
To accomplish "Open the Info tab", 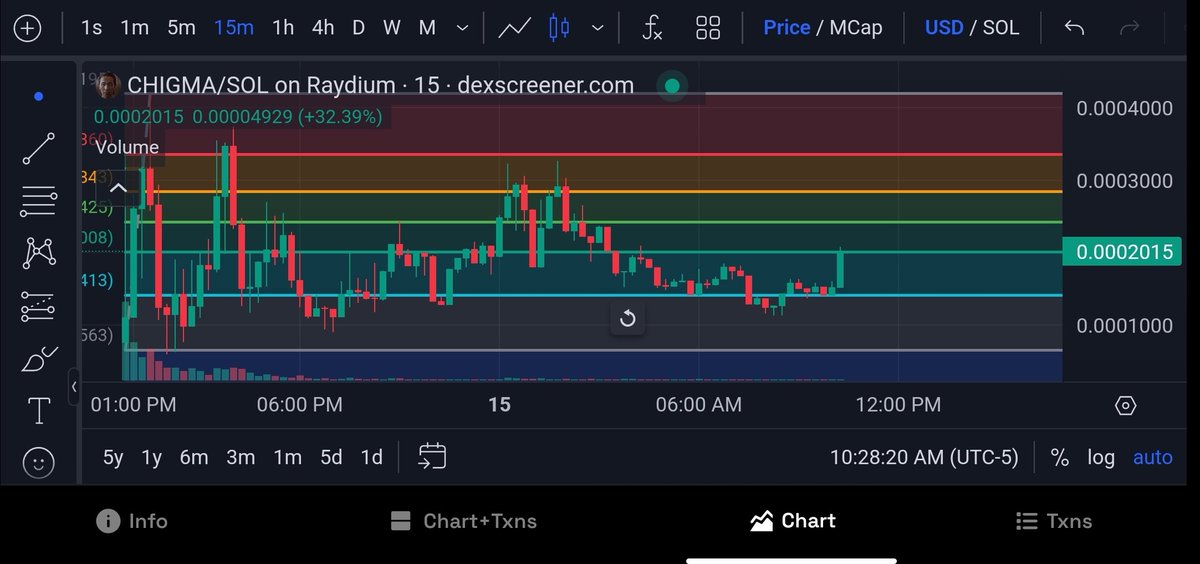I will [131, 521].
